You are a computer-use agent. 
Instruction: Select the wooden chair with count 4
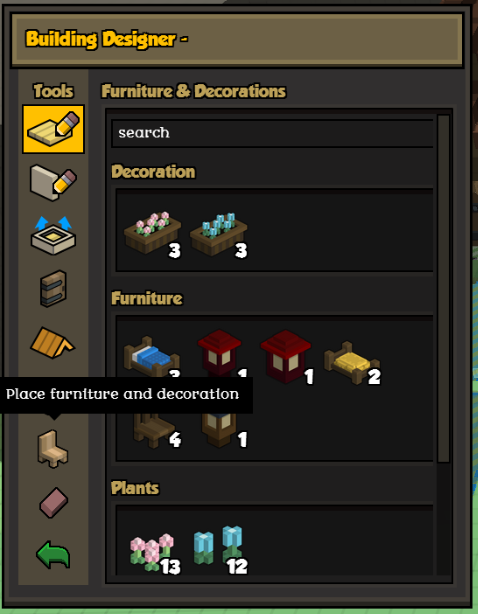tap(155, 431)
